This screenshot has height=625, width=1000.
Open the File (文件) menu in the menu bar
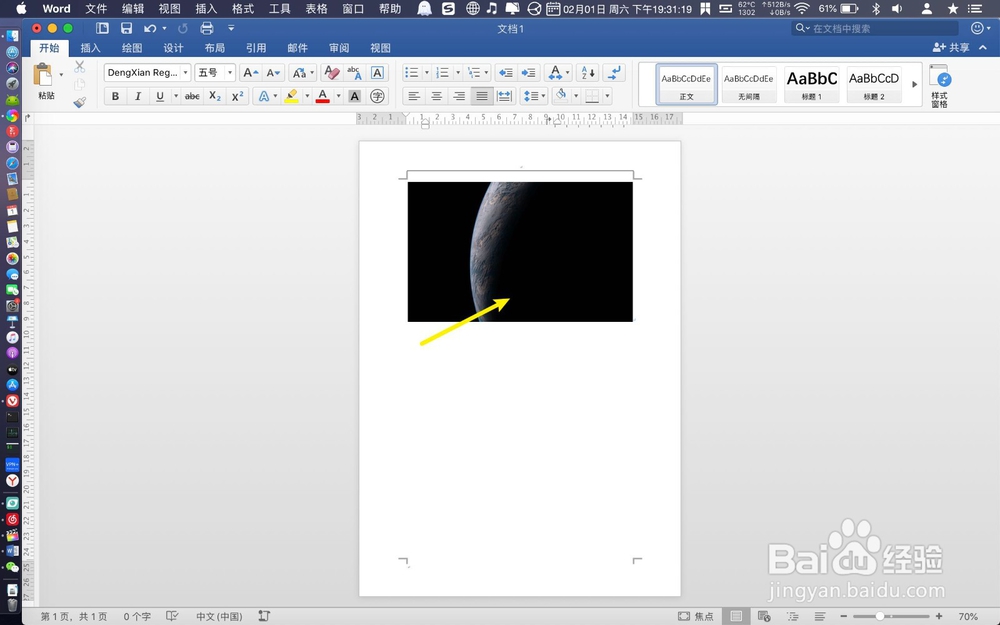click(96, 9)
